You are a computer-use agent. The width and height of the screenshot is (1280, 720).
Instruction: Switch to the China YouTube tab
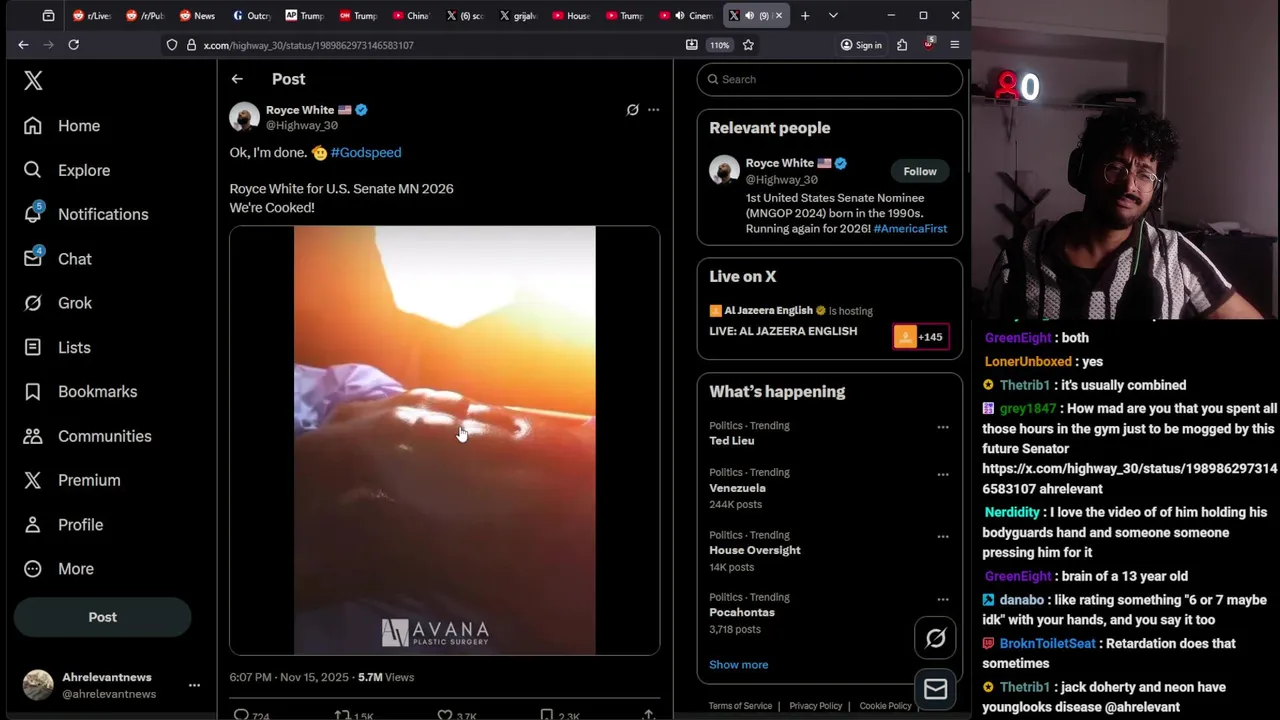pos(411,16)
